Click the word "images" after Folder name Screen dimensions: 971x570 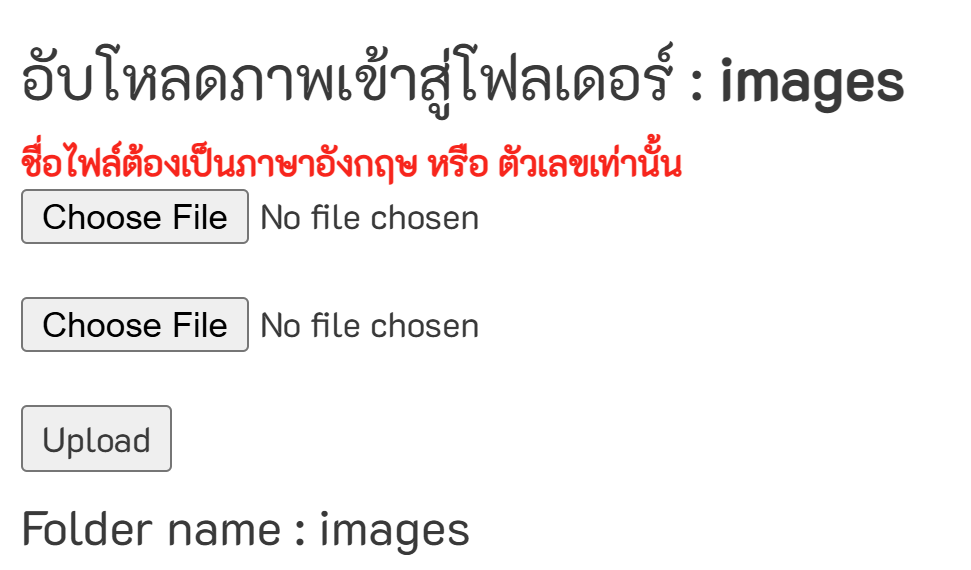click(x=394, y=529)
